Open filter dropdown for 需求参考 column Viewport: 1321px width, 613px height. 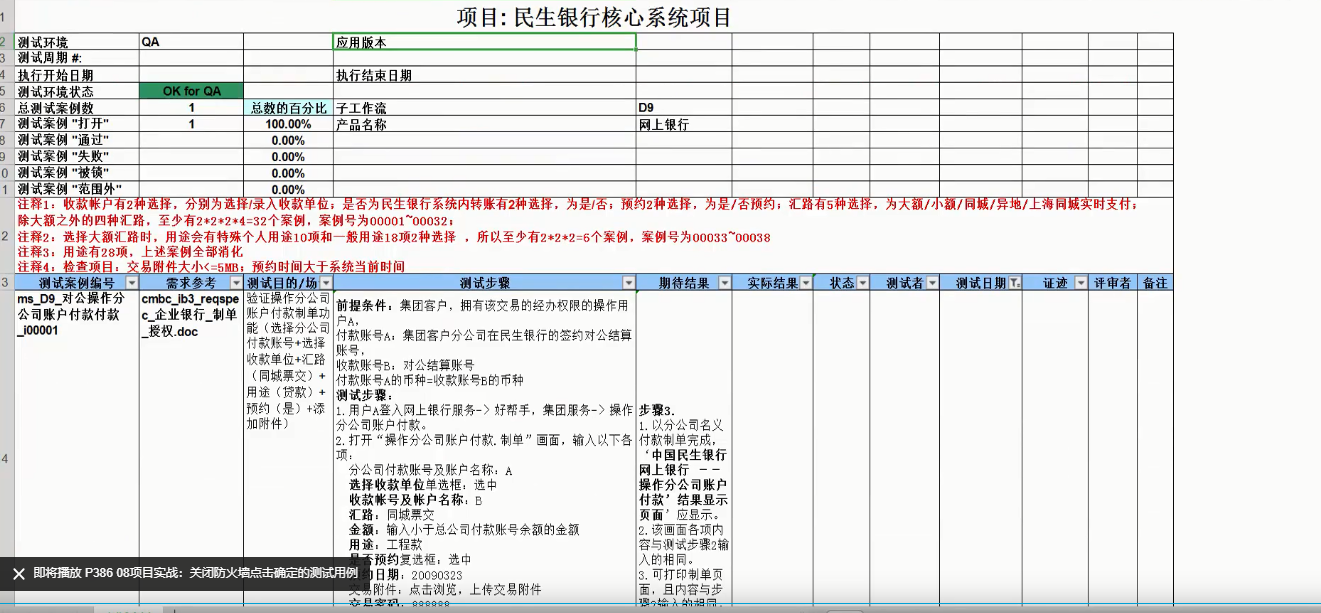pos(236,284)
